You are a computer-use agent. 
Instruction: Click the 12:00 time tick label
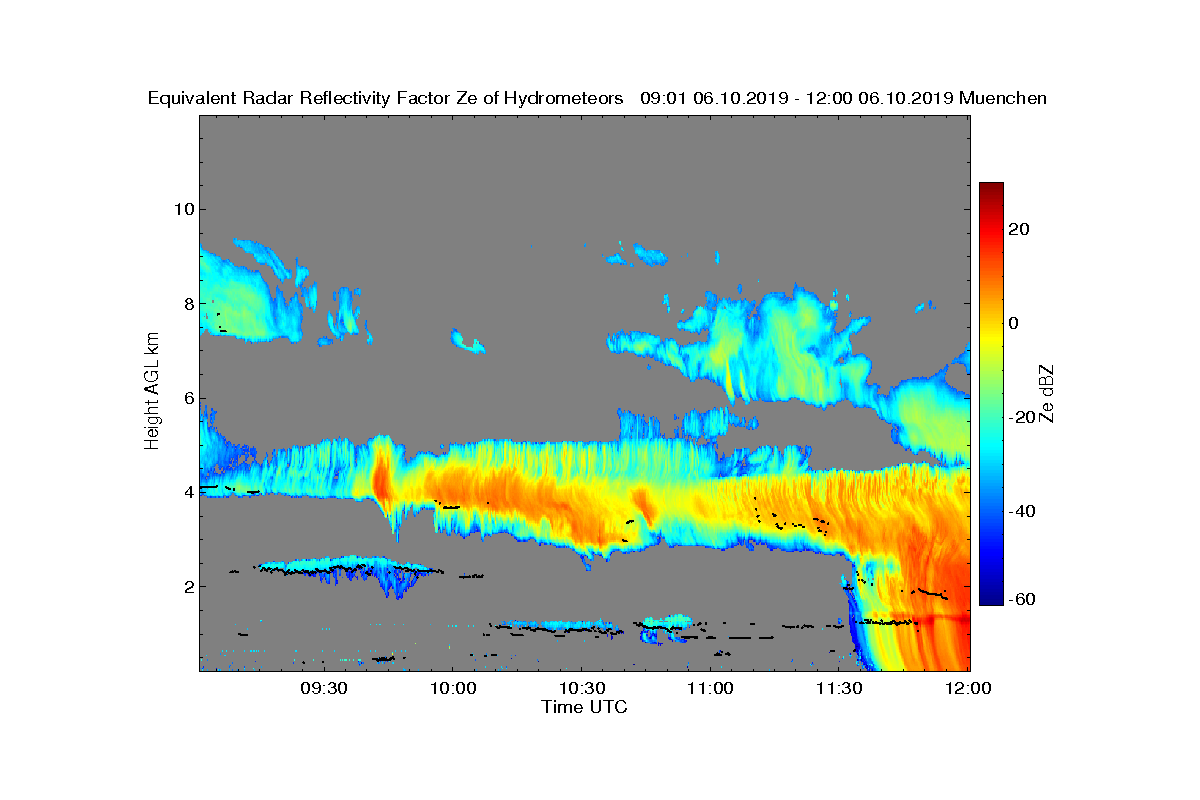[x=968, y=689]
